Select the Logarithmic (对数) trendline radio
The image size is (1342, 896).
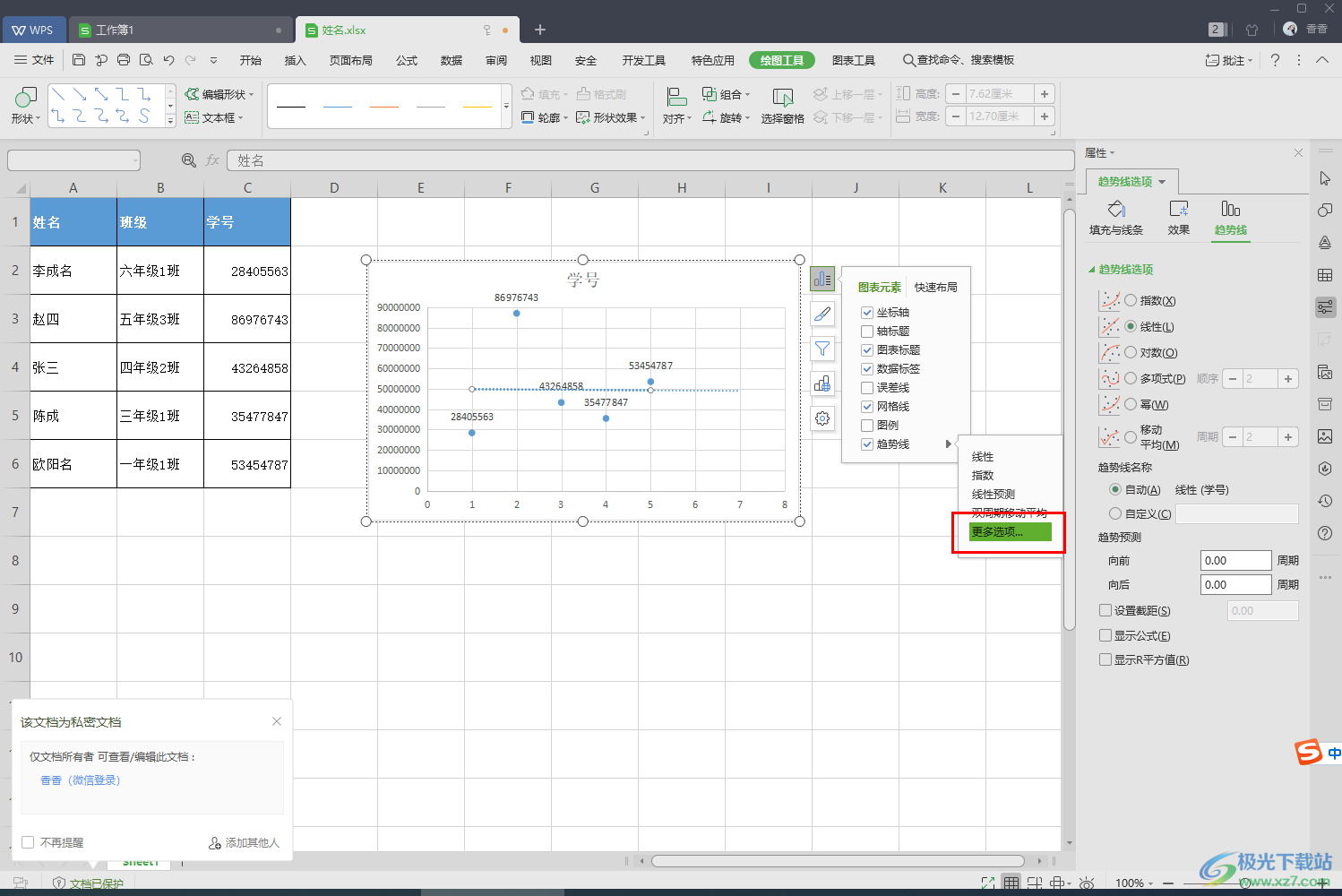click(1131, 353)
